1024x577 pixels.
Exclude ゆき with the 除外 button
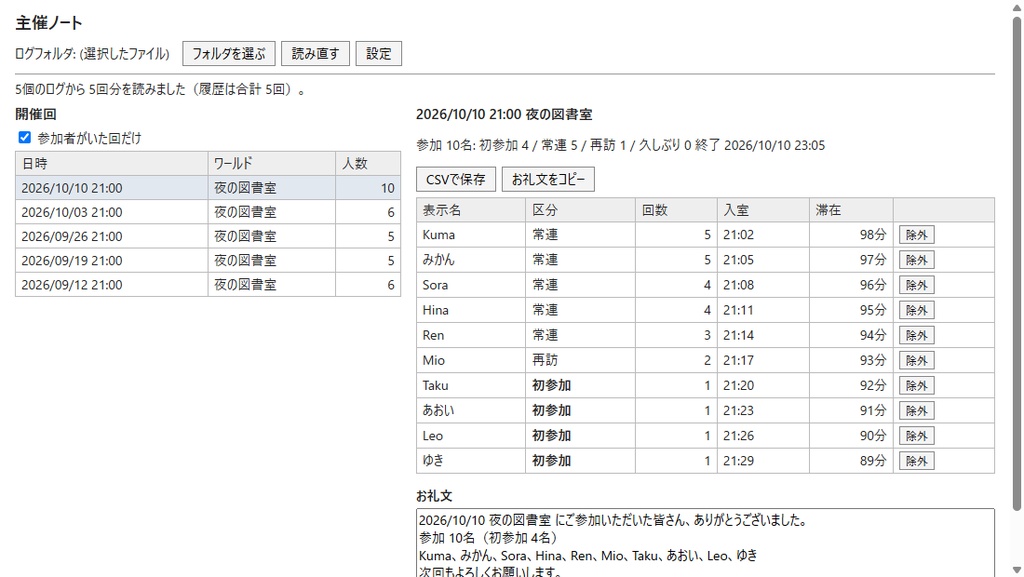(916, 461)
